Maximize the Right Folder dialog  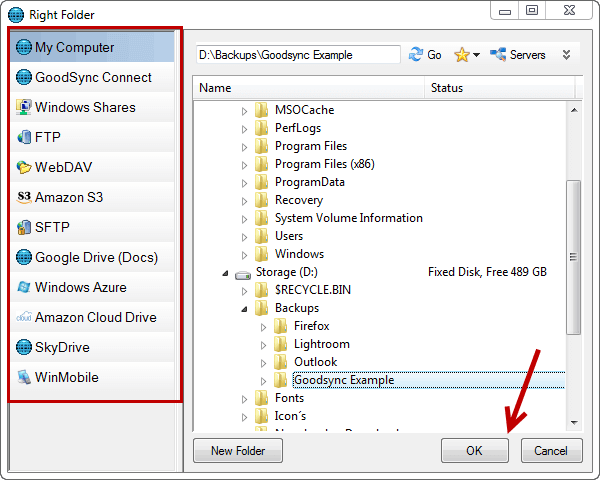532,10
